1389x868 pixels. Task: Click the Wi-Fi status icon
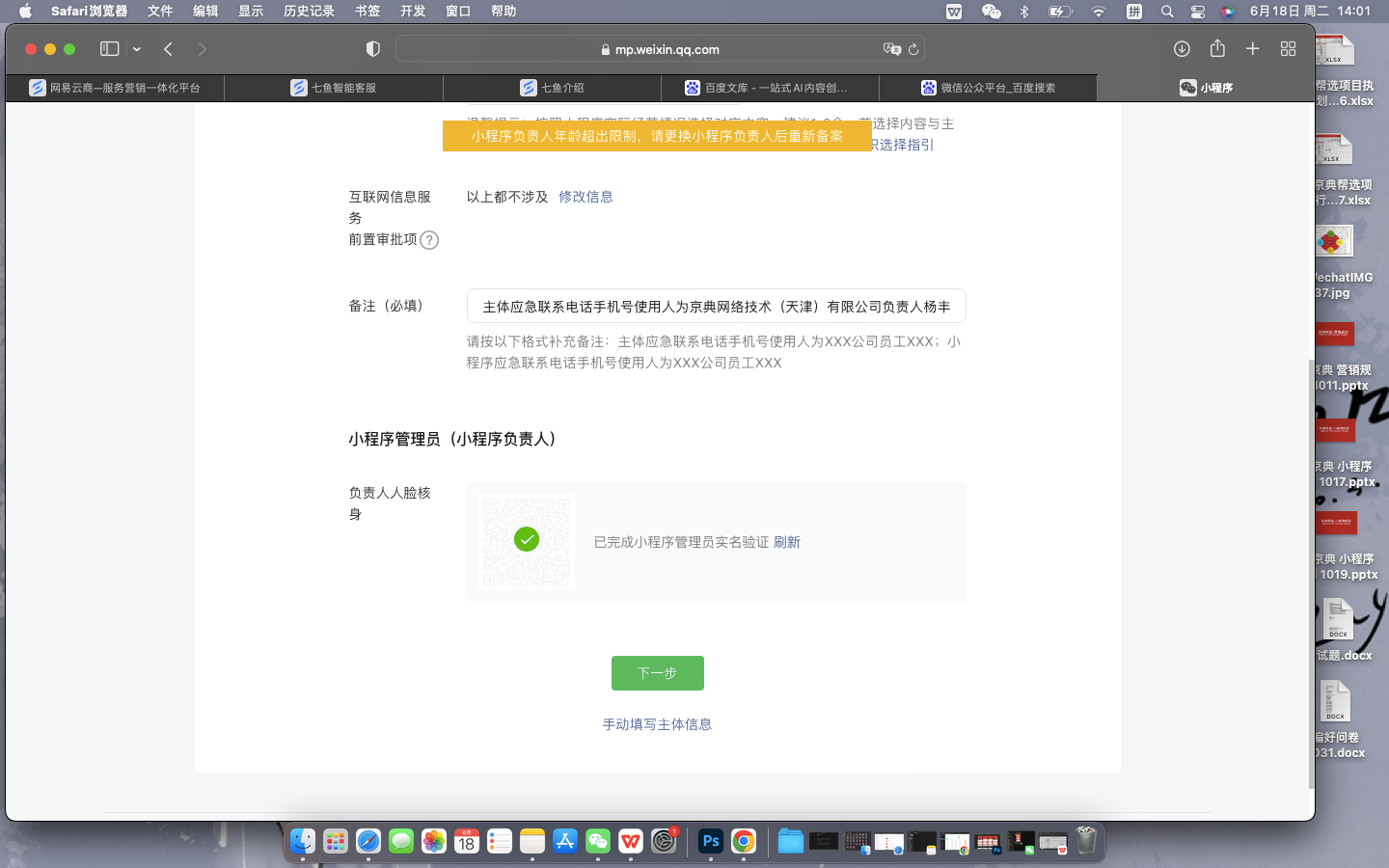click(1099, 12)
